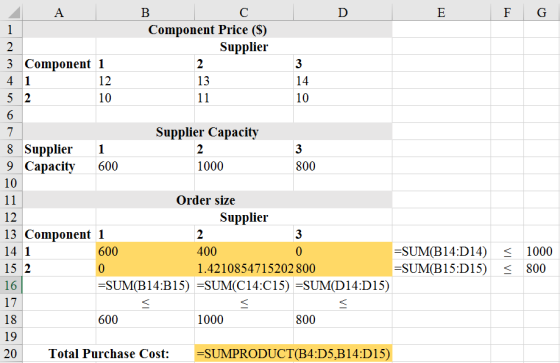Screen dimensions: 560x363
Task: Click the =SUM(B14:D14) formula cell
Action: click(x=441, y=251)
